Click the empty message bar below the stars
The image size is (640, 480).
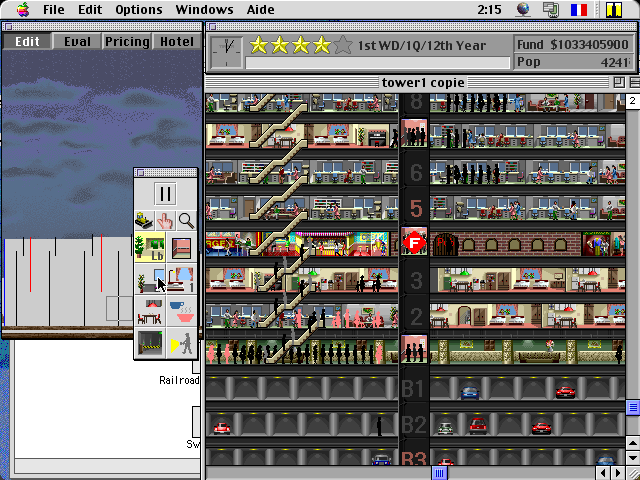click(378, 63)
